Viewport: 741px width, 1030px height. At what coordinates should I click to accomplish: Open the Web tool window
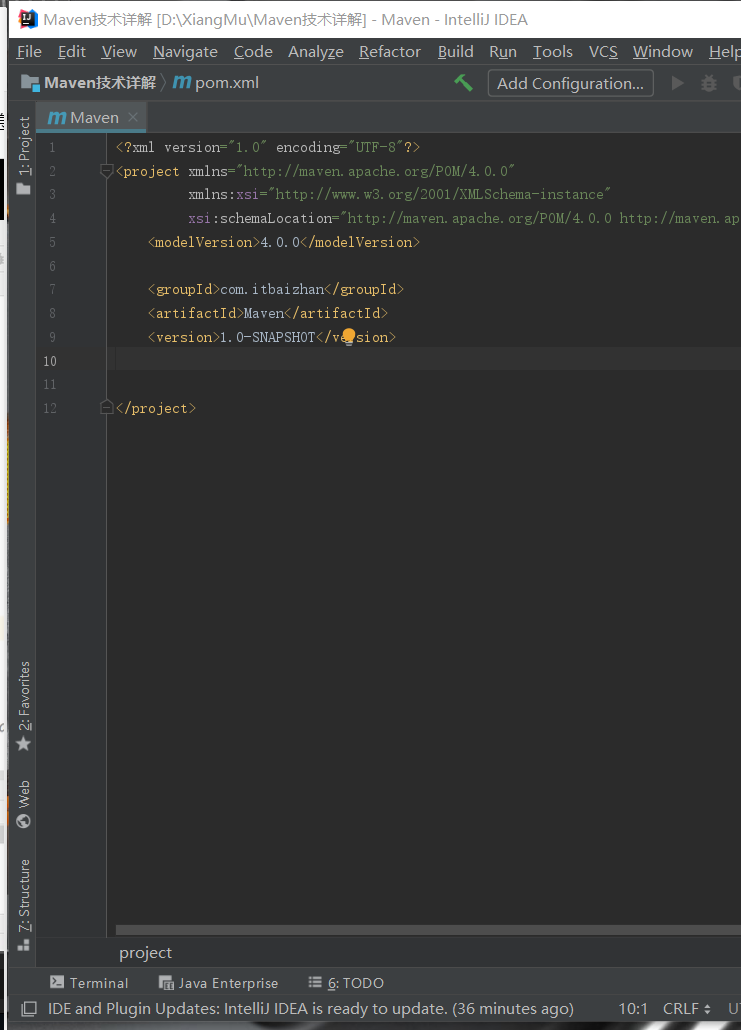(24, 804)
